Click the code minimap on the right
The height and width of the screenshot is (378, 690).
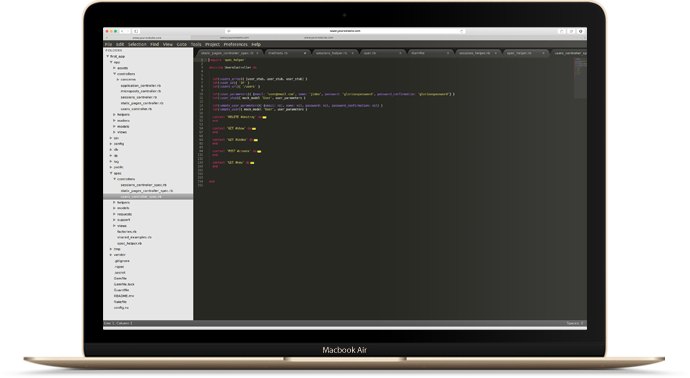click(580, 77)
